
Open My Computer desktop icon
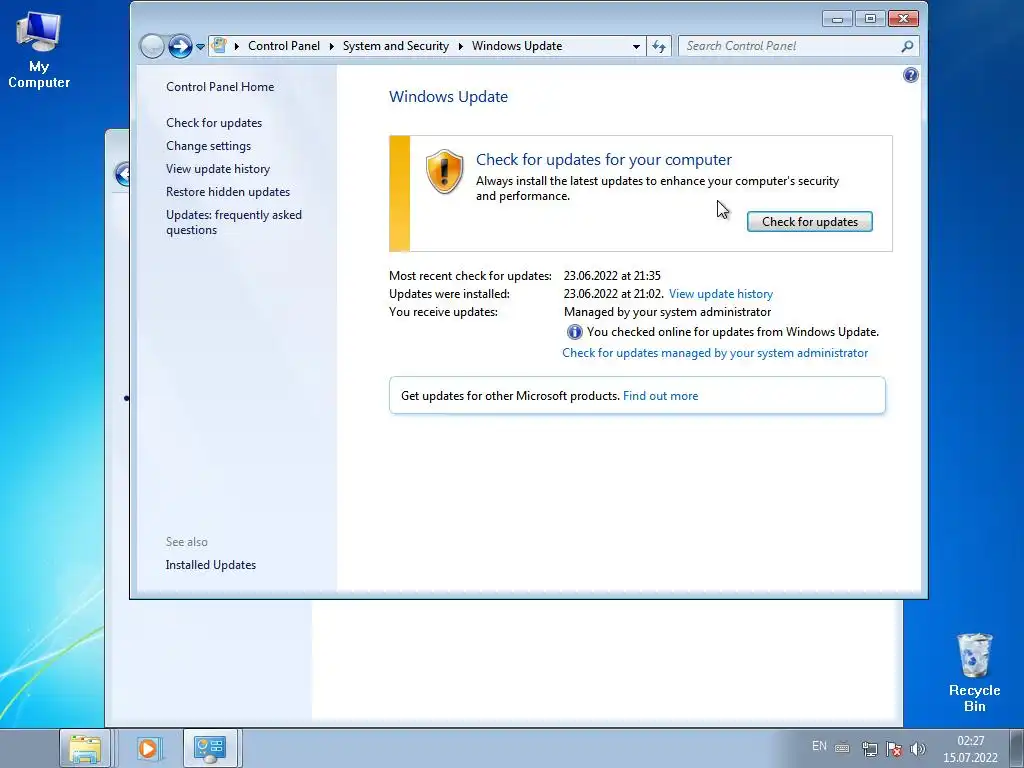pyautogui.click(x=39, y=51)
